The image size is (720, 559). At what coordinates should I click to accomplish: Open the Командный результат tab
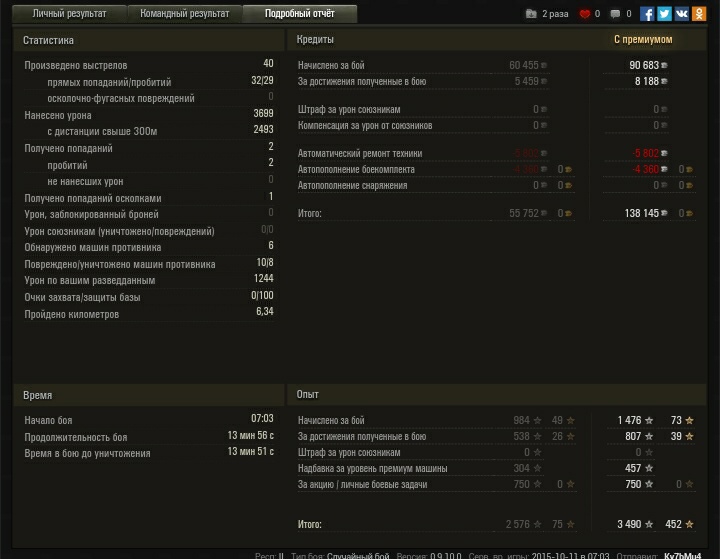(184, 14)
